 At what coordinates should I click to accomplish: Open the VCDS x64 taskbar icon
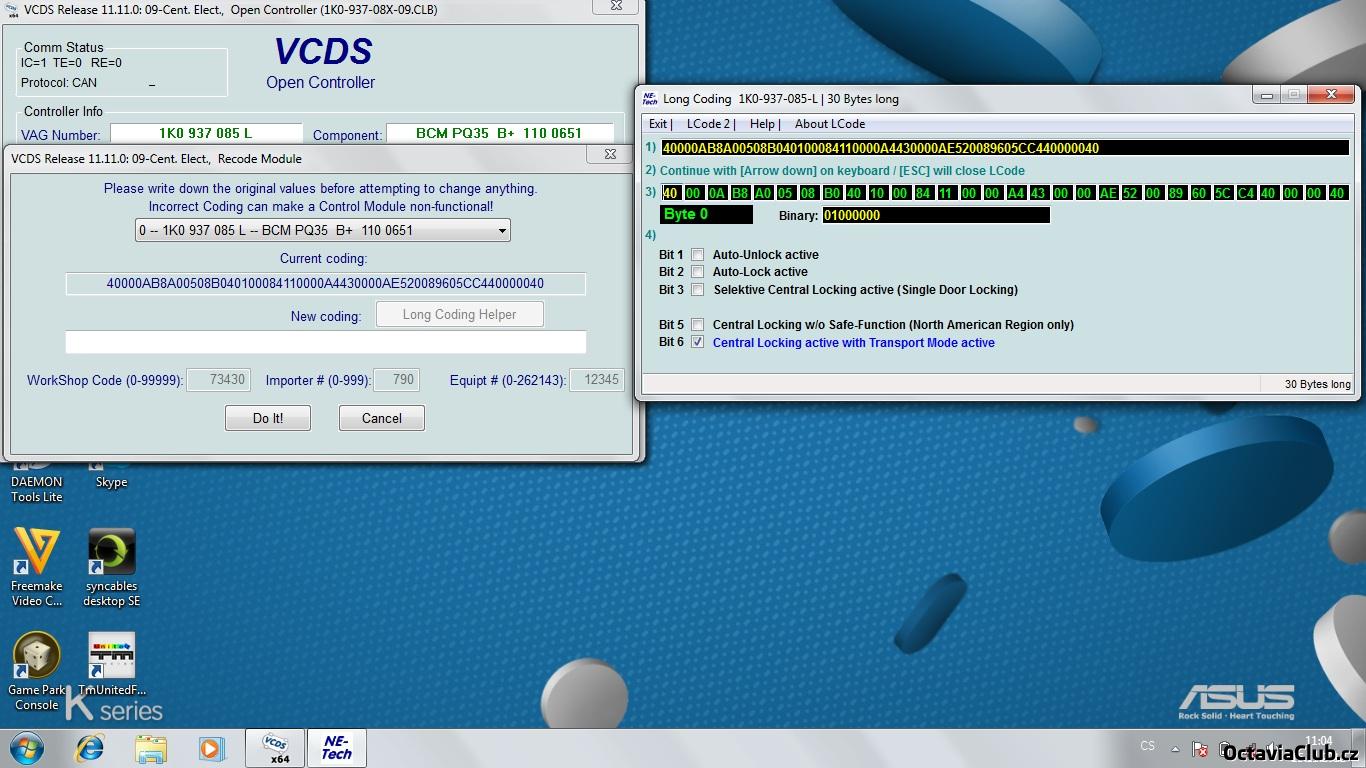coord(275,748)
